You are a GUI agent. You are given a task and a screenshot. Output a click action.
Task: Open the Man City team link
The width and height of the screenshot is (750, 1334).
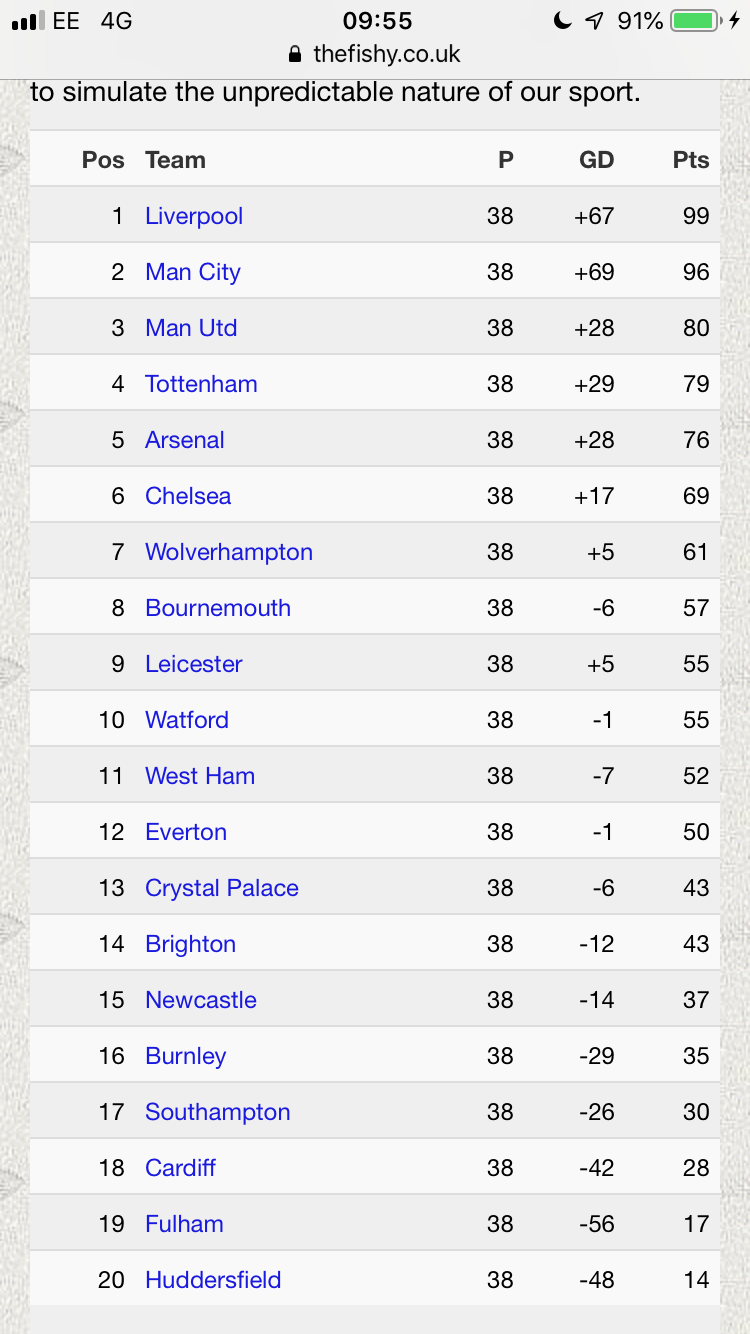coord(193,272)
